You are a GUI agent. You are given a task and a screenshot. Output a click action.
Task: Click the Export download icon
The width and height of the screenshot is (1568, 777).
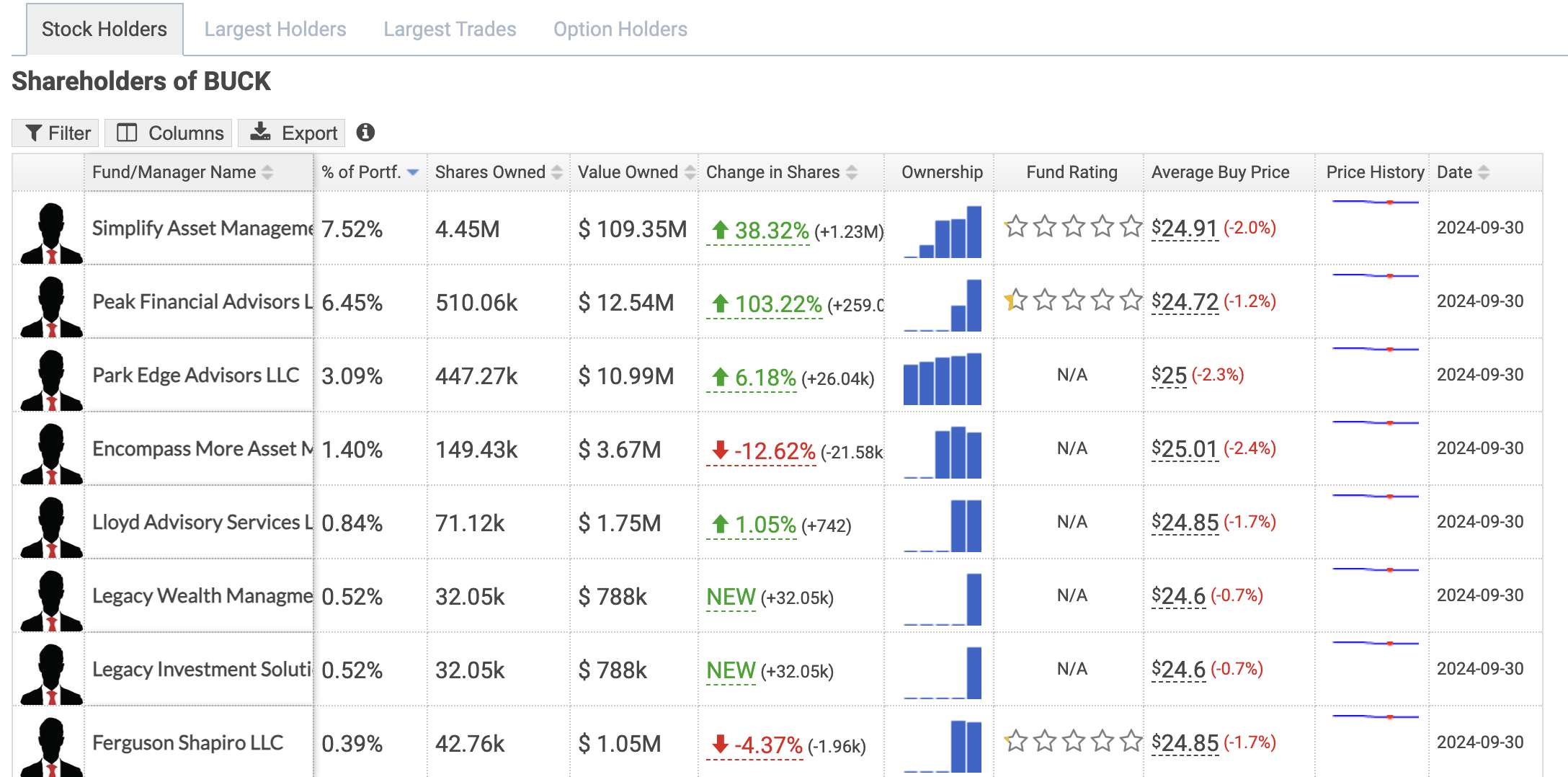point(259,132)
